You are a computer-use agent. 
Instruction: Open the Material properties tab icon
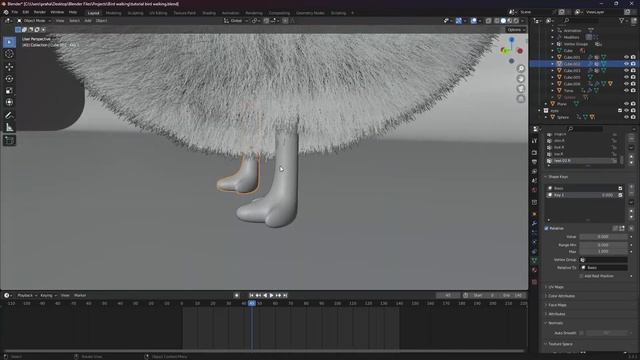(x=534, y=270)
